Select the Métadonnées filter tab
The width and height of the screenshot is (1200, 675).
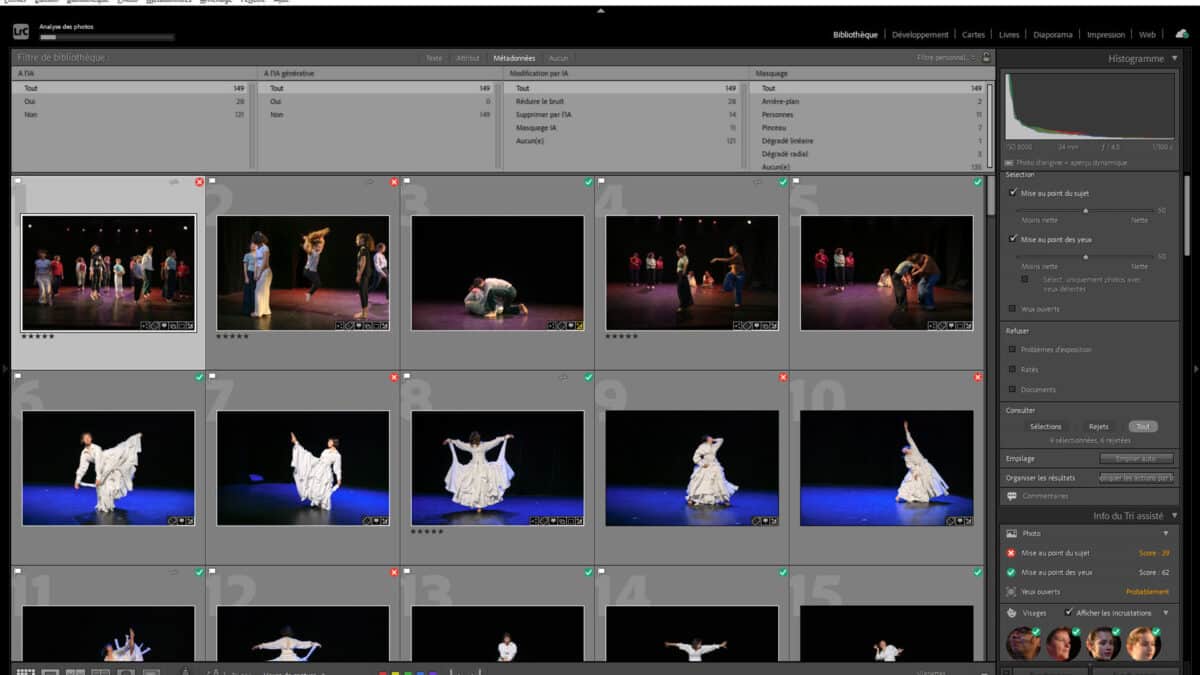(515, 58)
